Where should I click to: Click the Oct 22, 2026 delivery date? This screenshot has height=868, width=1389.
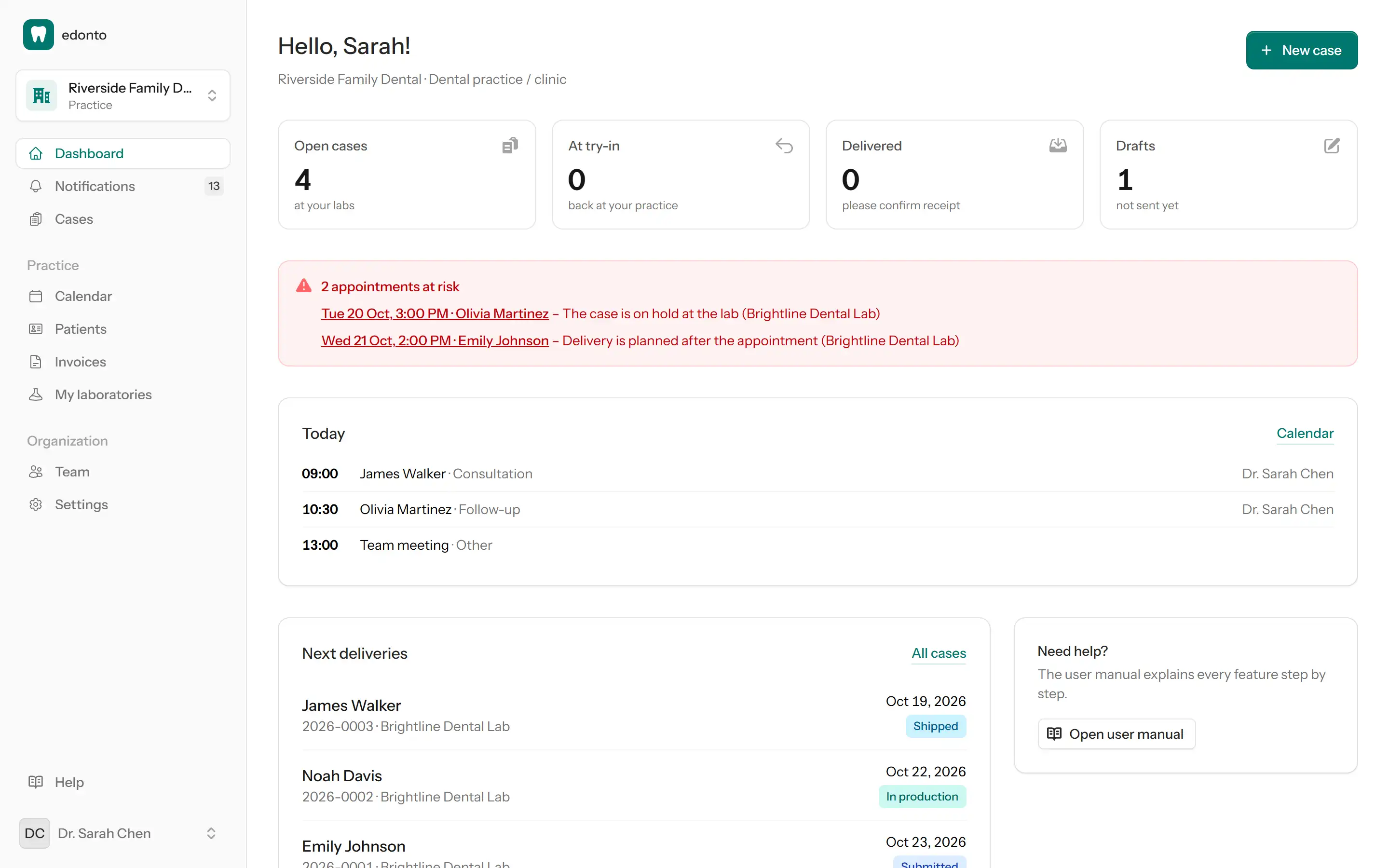(x=925, y=772)
